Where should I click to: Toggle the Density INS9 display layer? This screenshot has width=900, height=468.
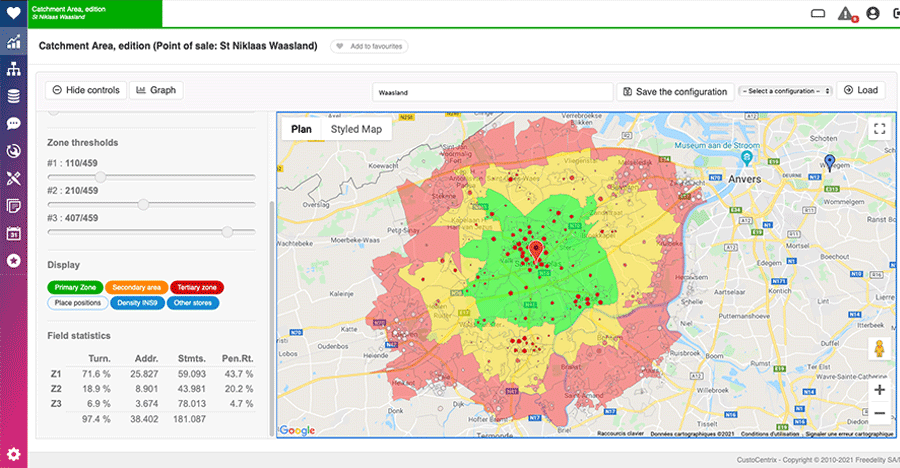pos(135,302)
